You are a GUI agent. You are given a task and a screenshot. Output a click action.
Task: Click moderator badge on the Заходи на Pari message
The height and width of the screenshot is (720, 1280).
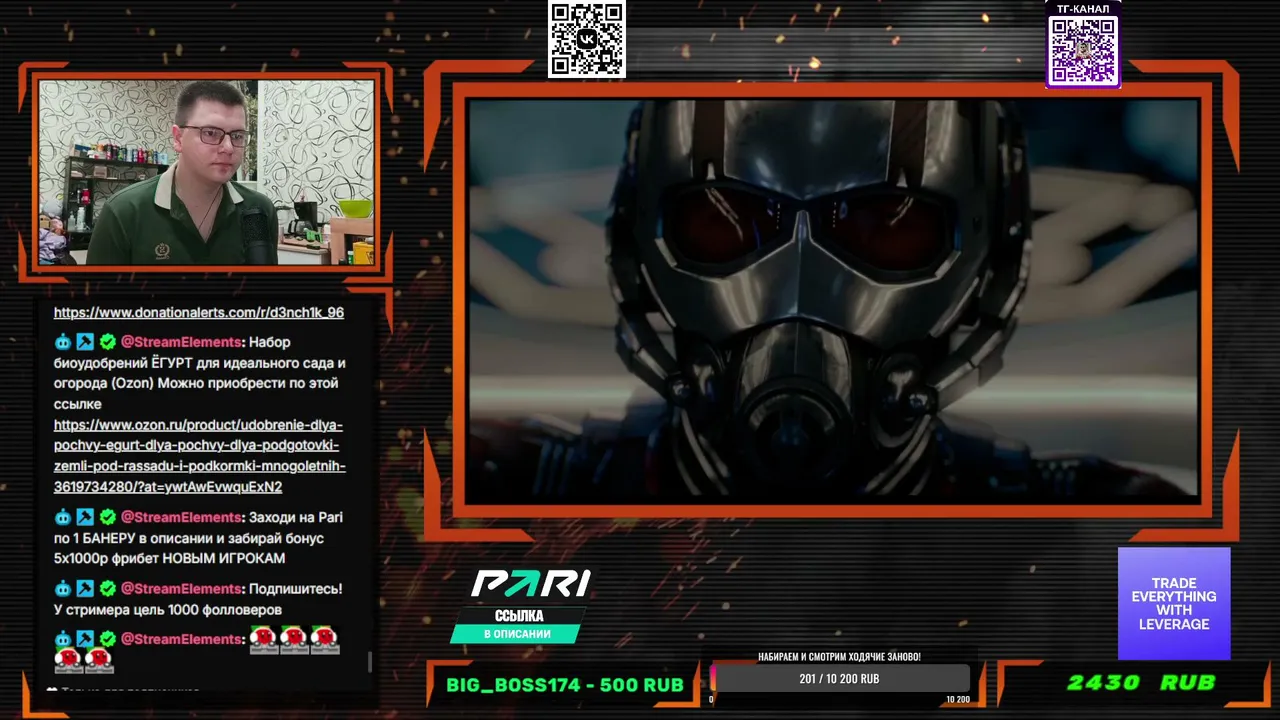pyautogui.click(x=85, y=517)
